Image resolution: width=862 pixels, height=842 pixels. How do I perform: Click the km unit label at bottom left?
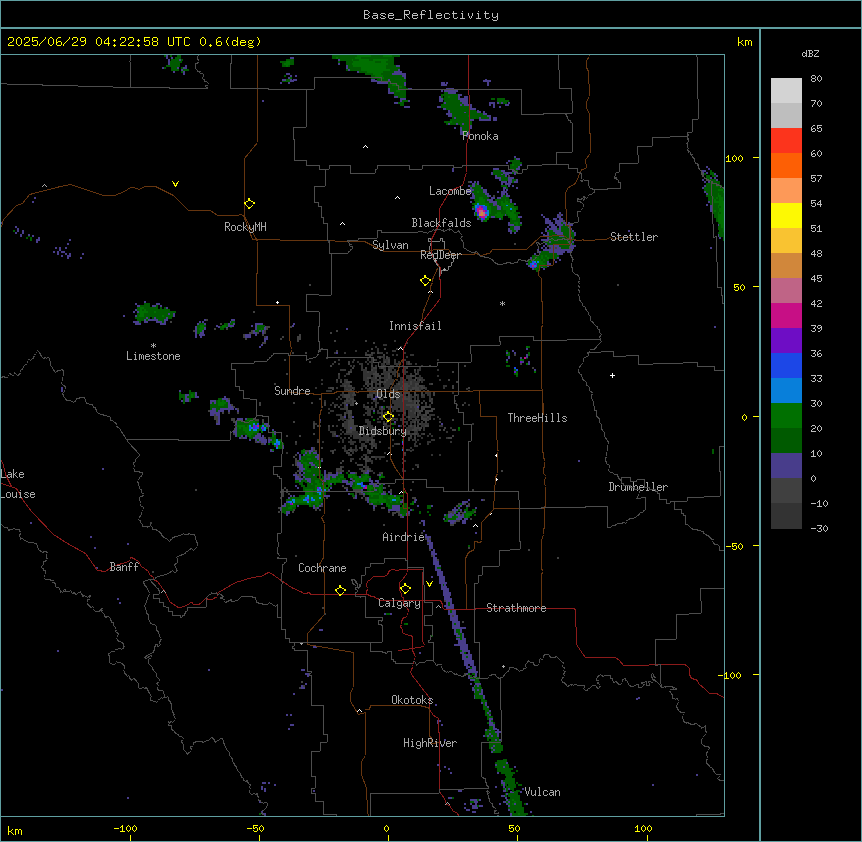click(x=15, y=831)
